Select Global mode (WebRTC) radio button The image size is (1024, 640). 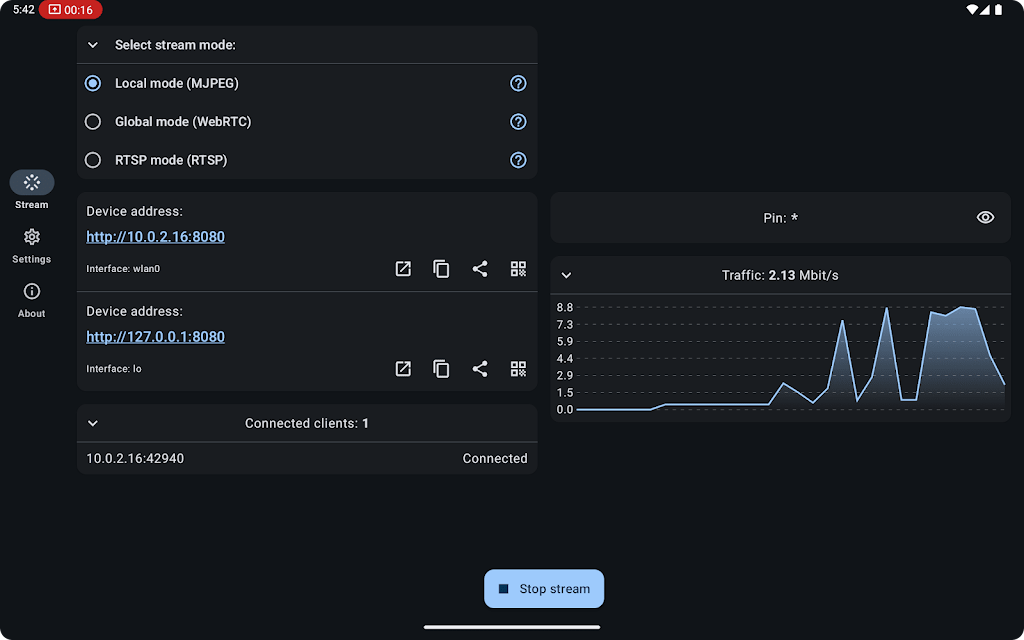[93, 122]
